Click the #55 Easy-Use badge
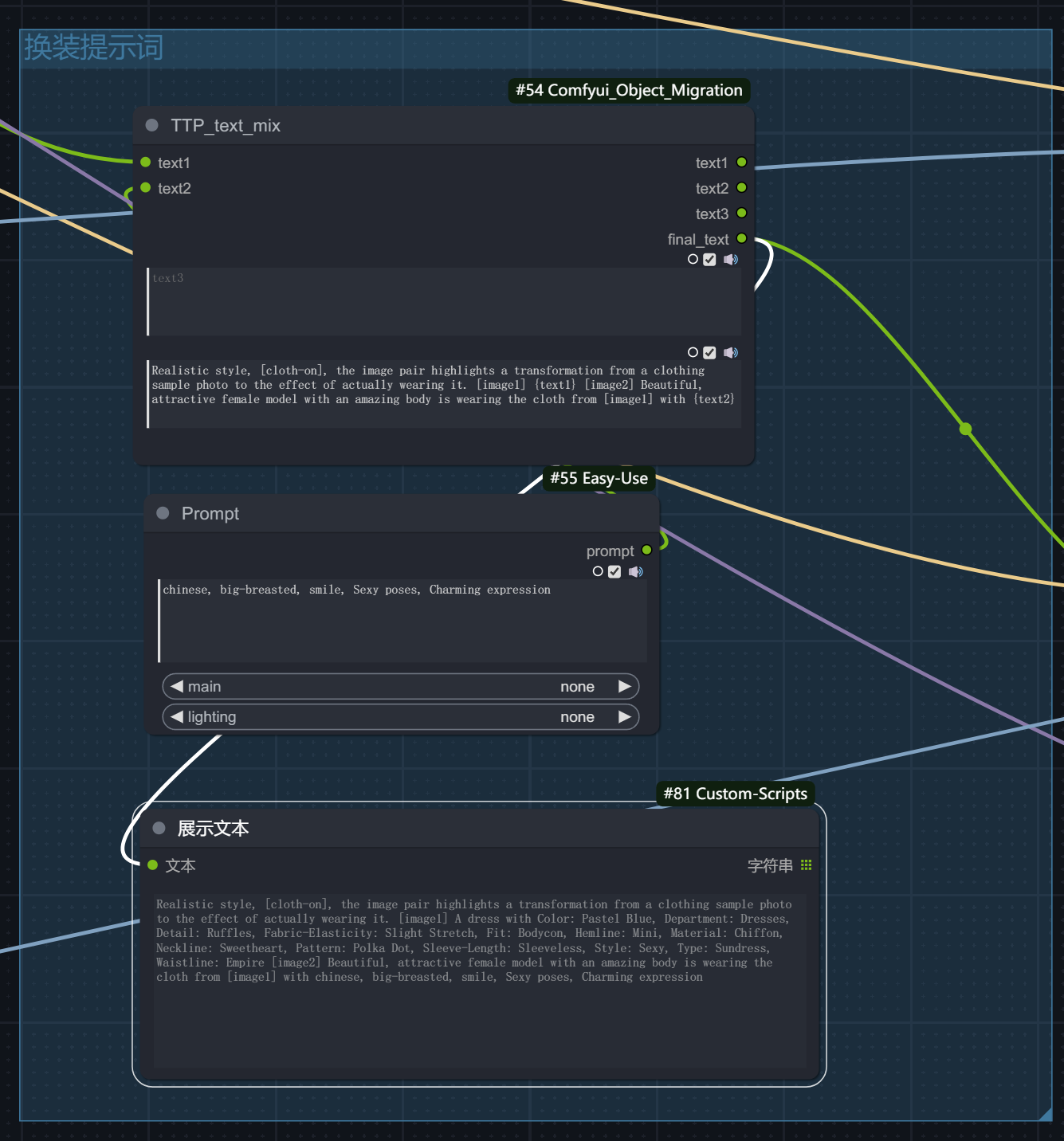The width and height of the screenshot is (1064, 1141). coord(599,478)
